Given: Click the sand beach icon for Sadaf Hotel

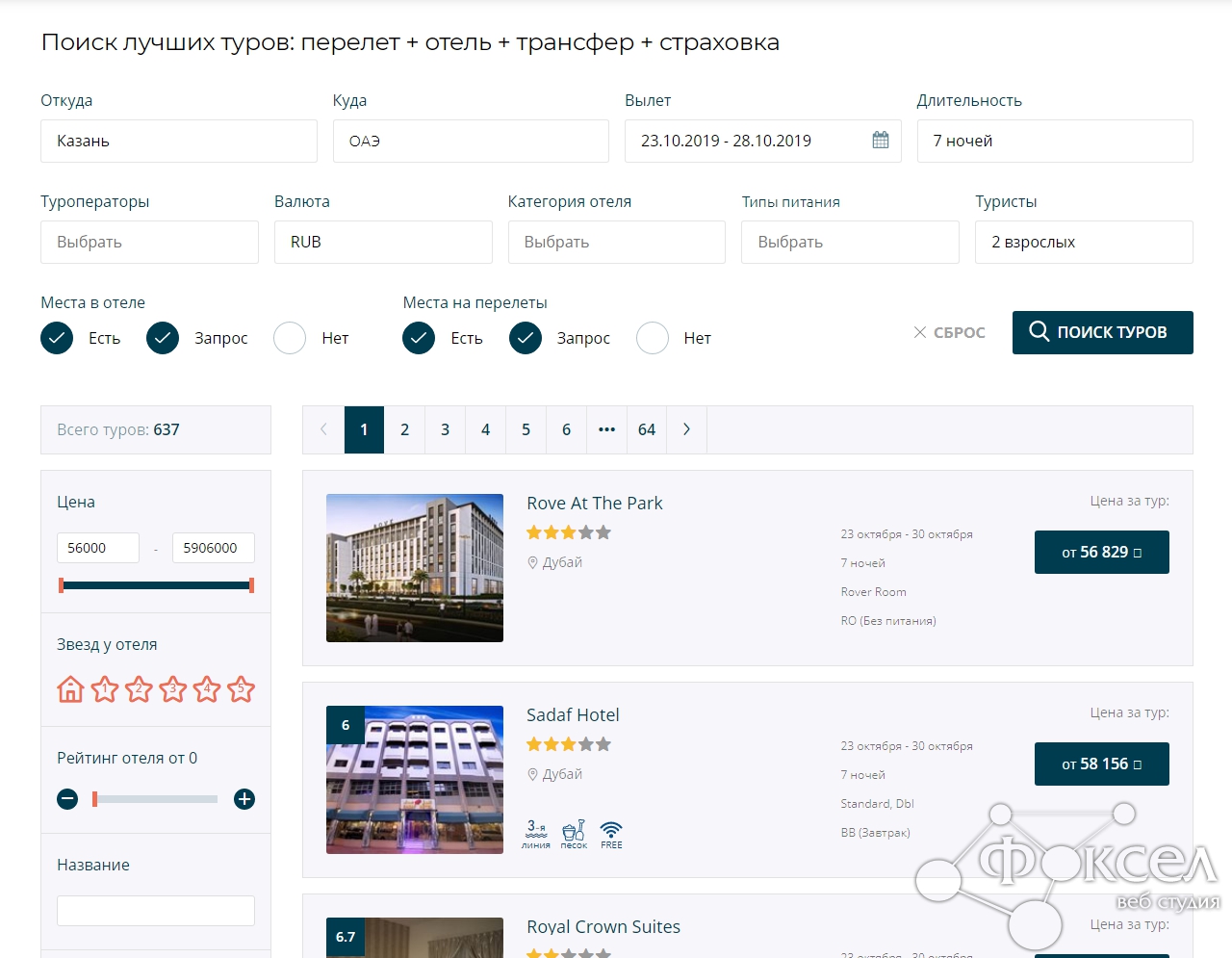Looking at the screenshot, I should (x=574, y=833).
